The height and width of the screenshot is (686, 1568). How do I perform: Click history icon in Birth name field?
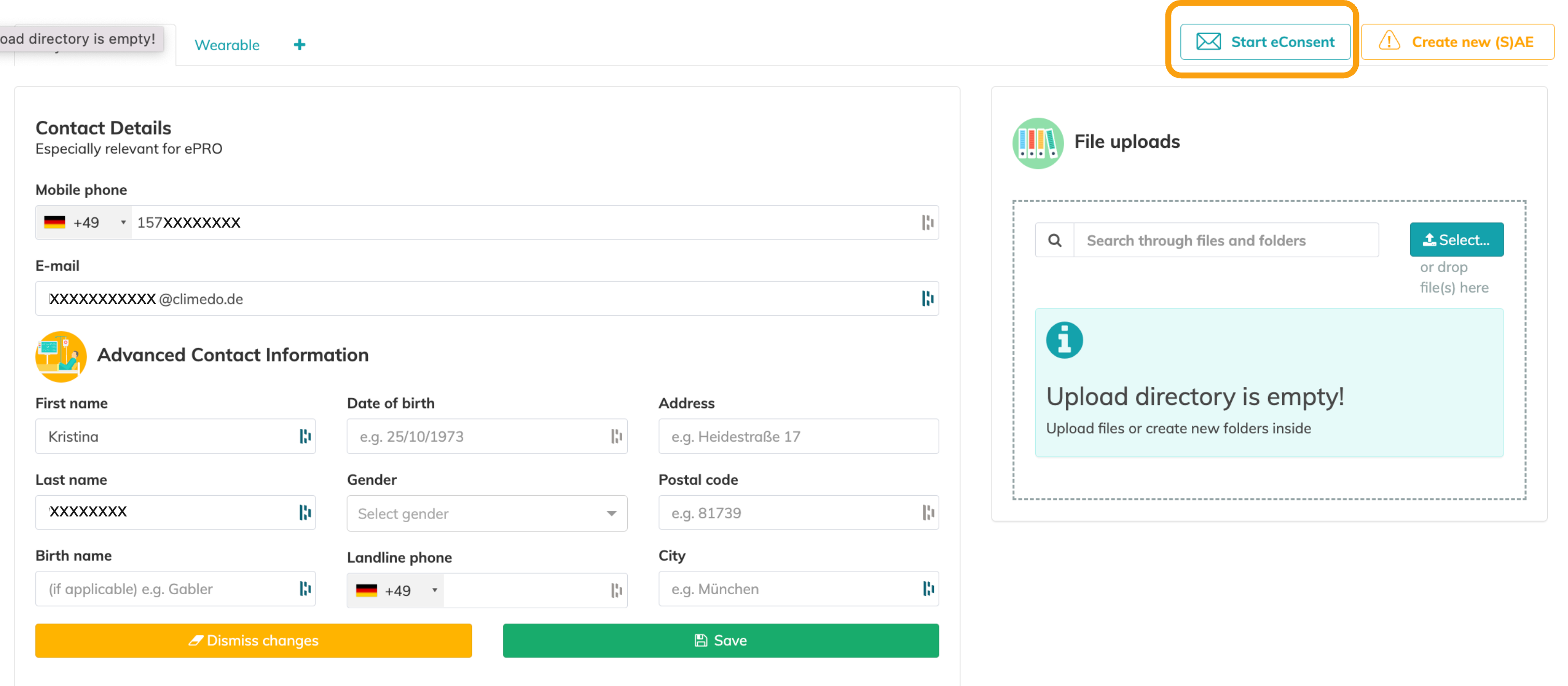coord(305,588)
